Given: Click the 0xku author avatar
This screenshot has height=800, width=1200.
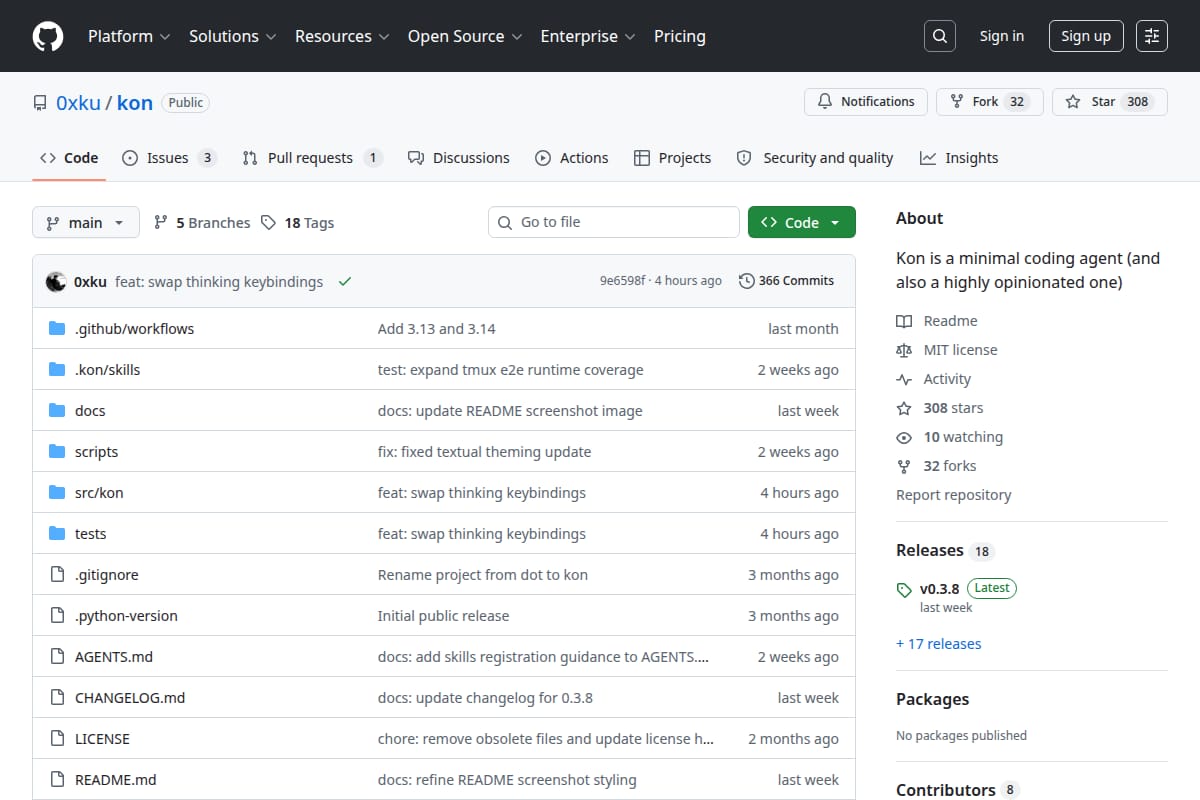Looking at the screenshot, I should click(x=56, y=281).
